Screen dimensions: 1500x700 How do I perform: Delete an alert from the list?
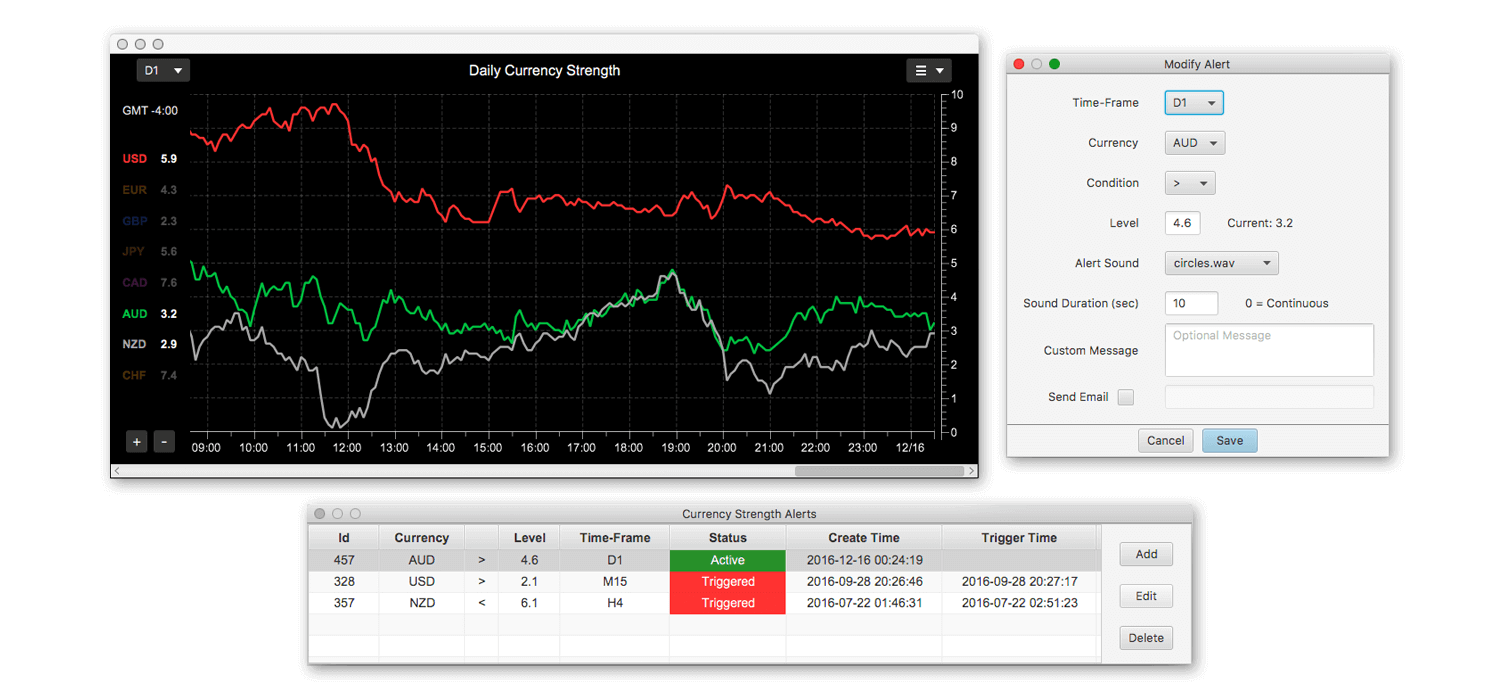coord(1146,637)
